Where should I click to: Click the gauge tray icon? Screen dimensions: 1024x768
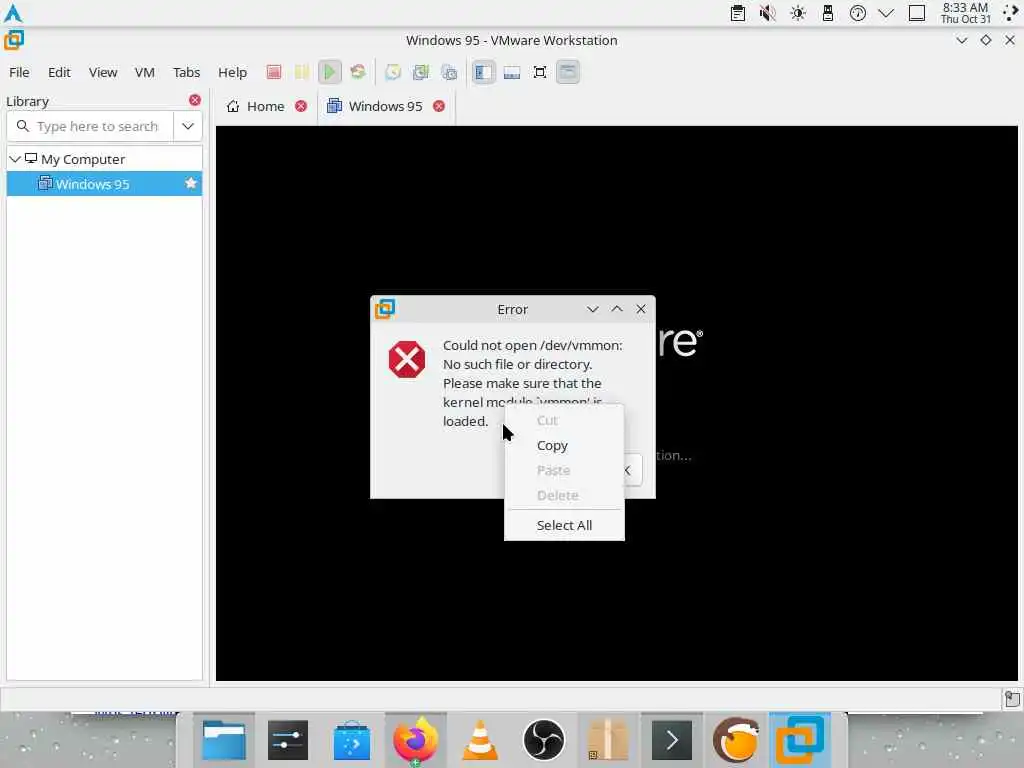[x=857, y=13]
